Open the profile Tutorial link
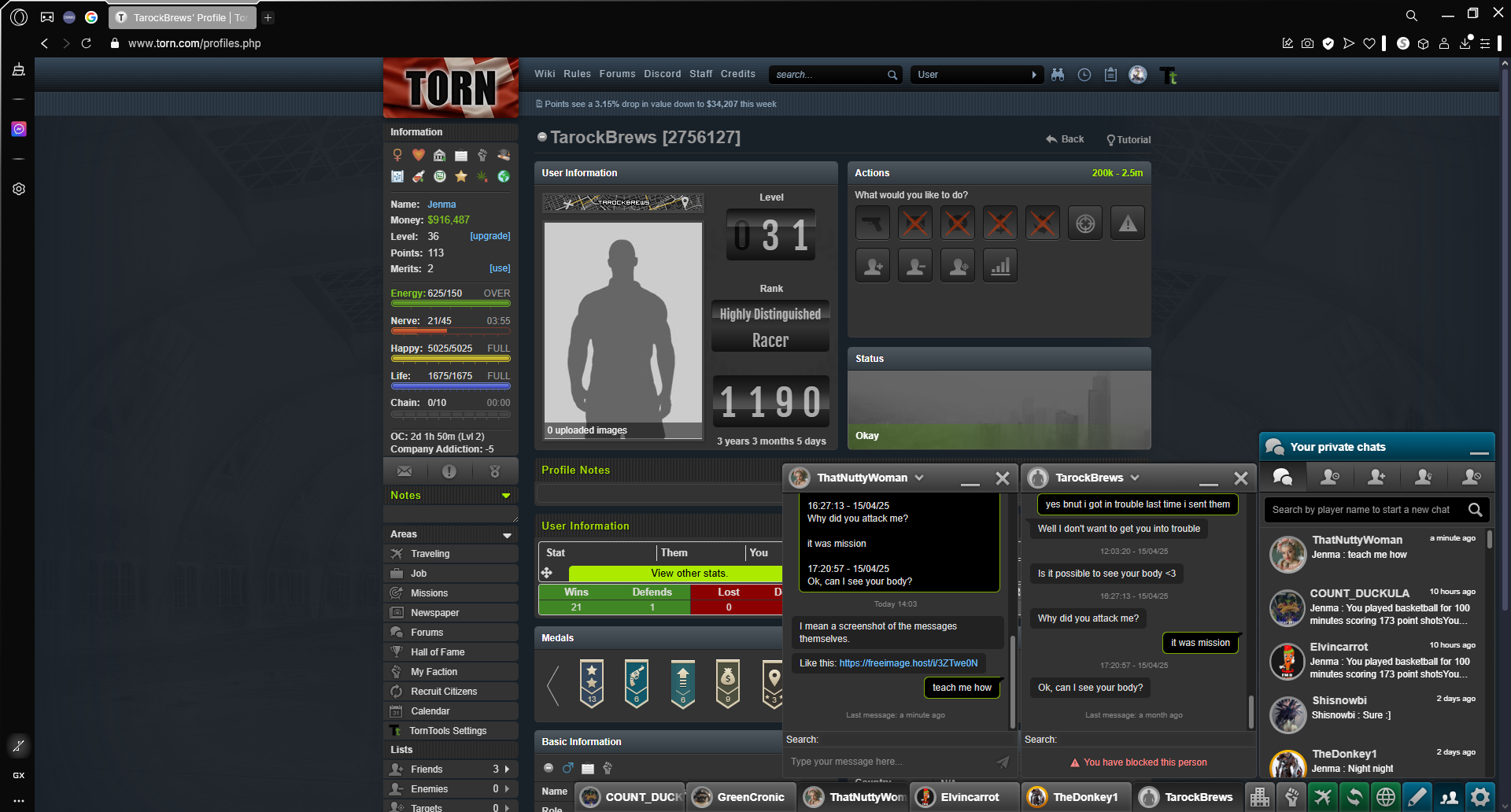Image resolution: width=1511 pixels, height=812 pixels. click(x=1129, y=140)
